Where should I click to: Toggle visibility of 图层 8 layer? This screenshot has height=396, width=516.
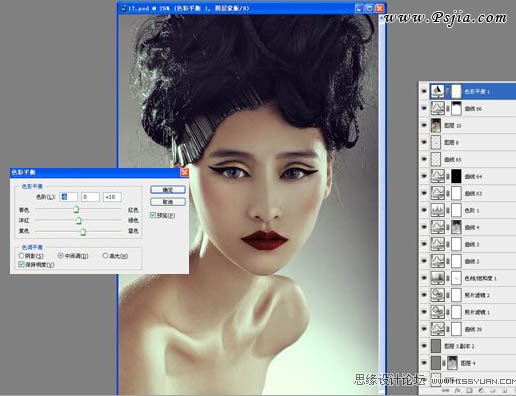(x=424, y=142)
